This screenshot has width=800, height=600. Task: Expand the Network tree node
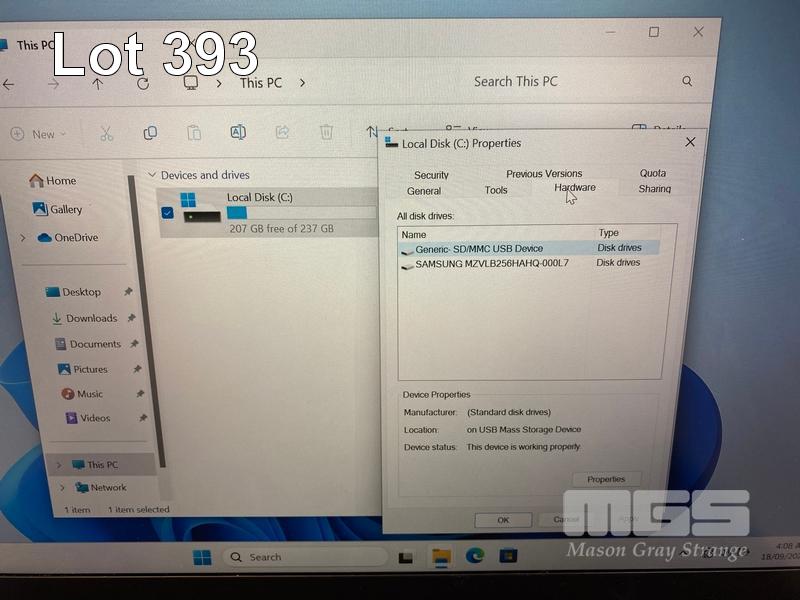[x=62, y=488]
